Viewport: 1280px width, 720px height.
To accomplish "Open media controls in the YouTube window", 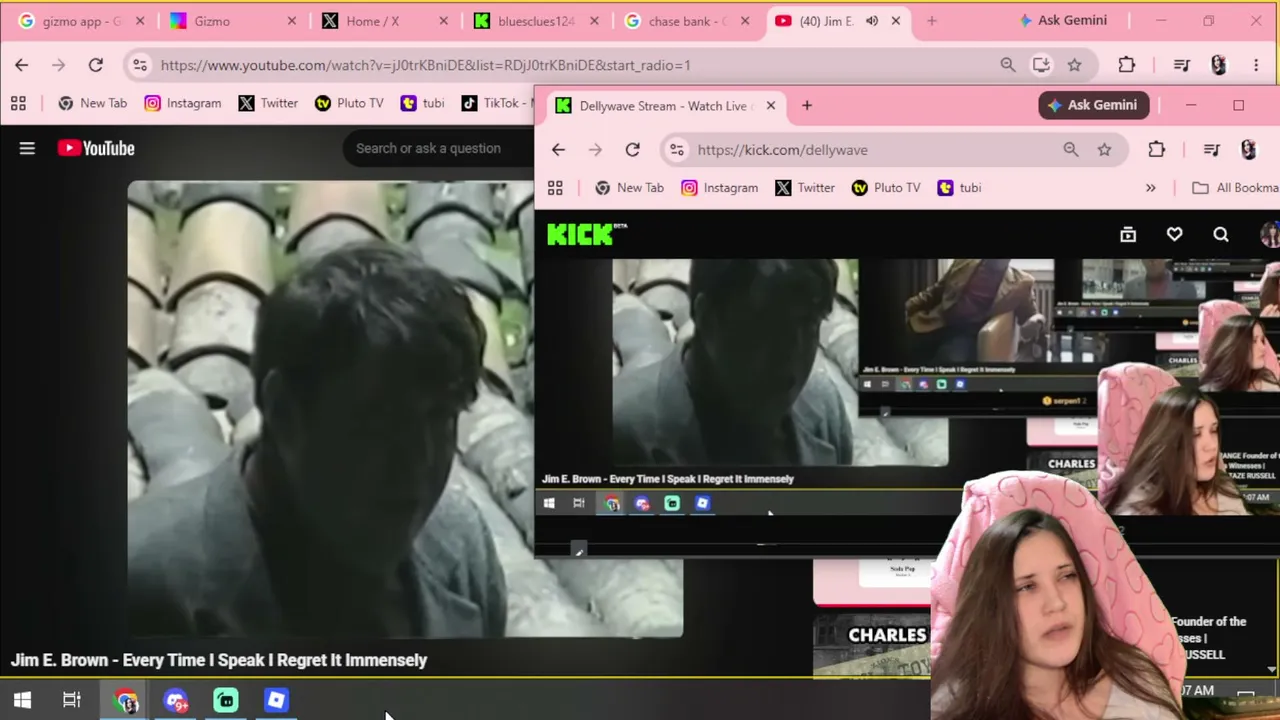I will (x=1182, y=65).
